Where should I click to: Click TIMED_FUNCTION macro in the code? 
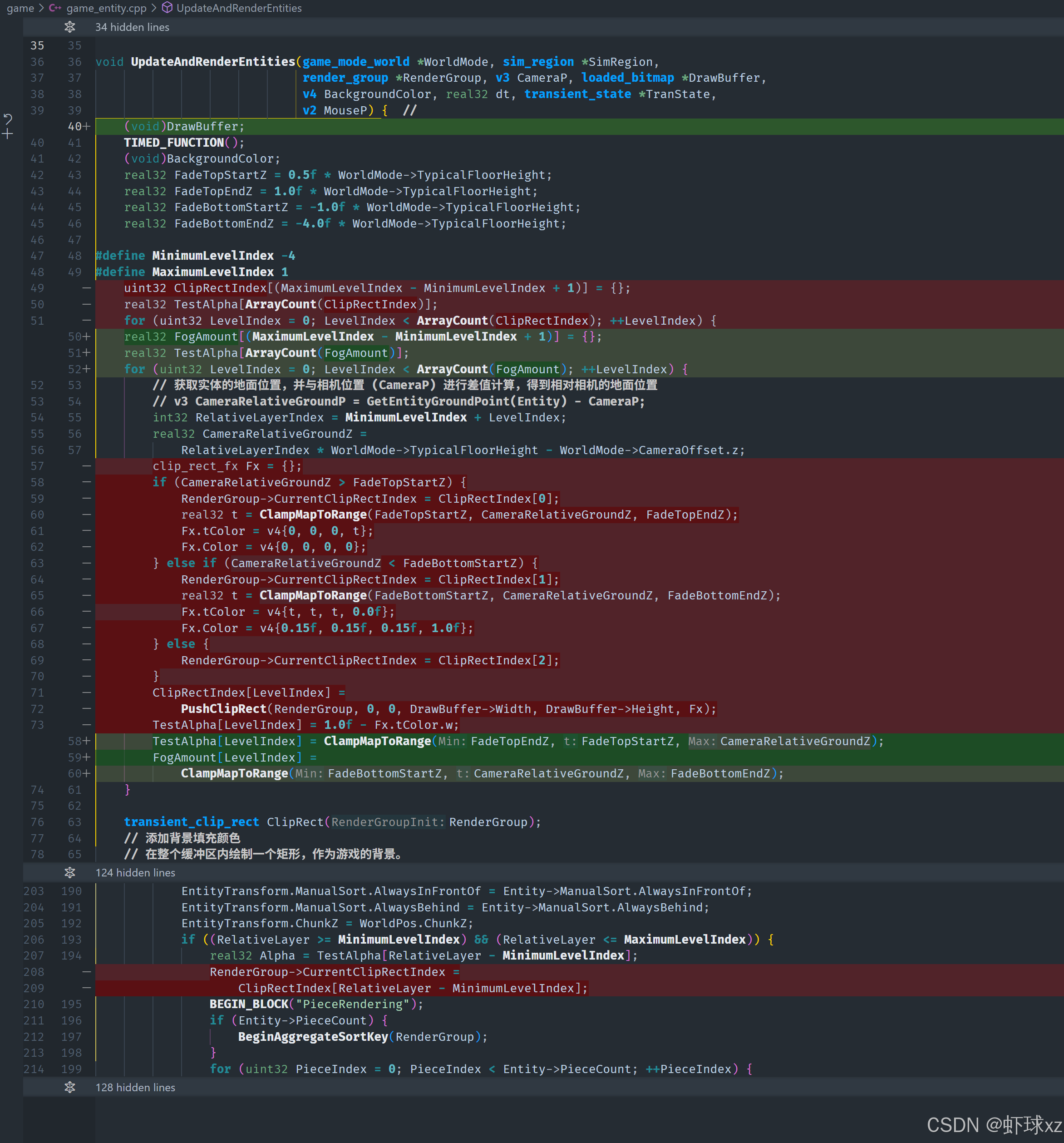tap(173, 143)
